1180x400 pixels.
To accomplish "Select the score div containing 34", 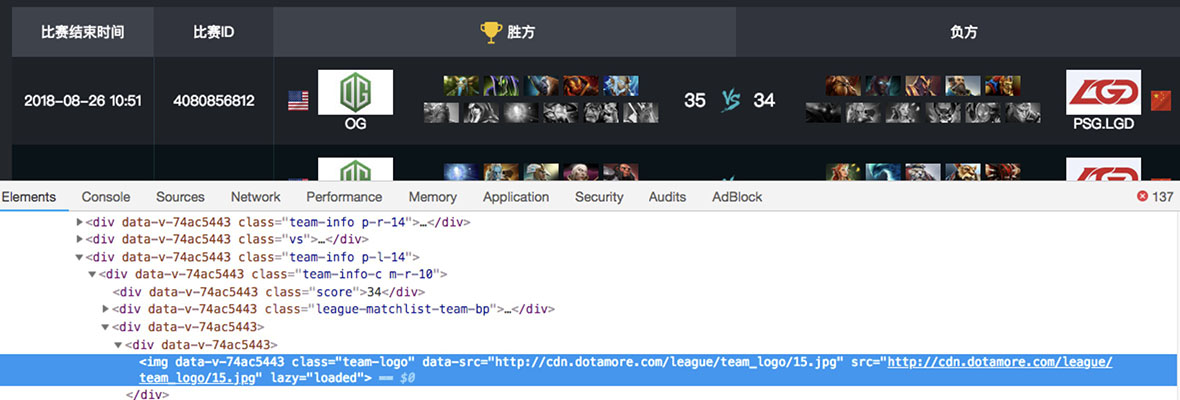I will coord(269,292).
